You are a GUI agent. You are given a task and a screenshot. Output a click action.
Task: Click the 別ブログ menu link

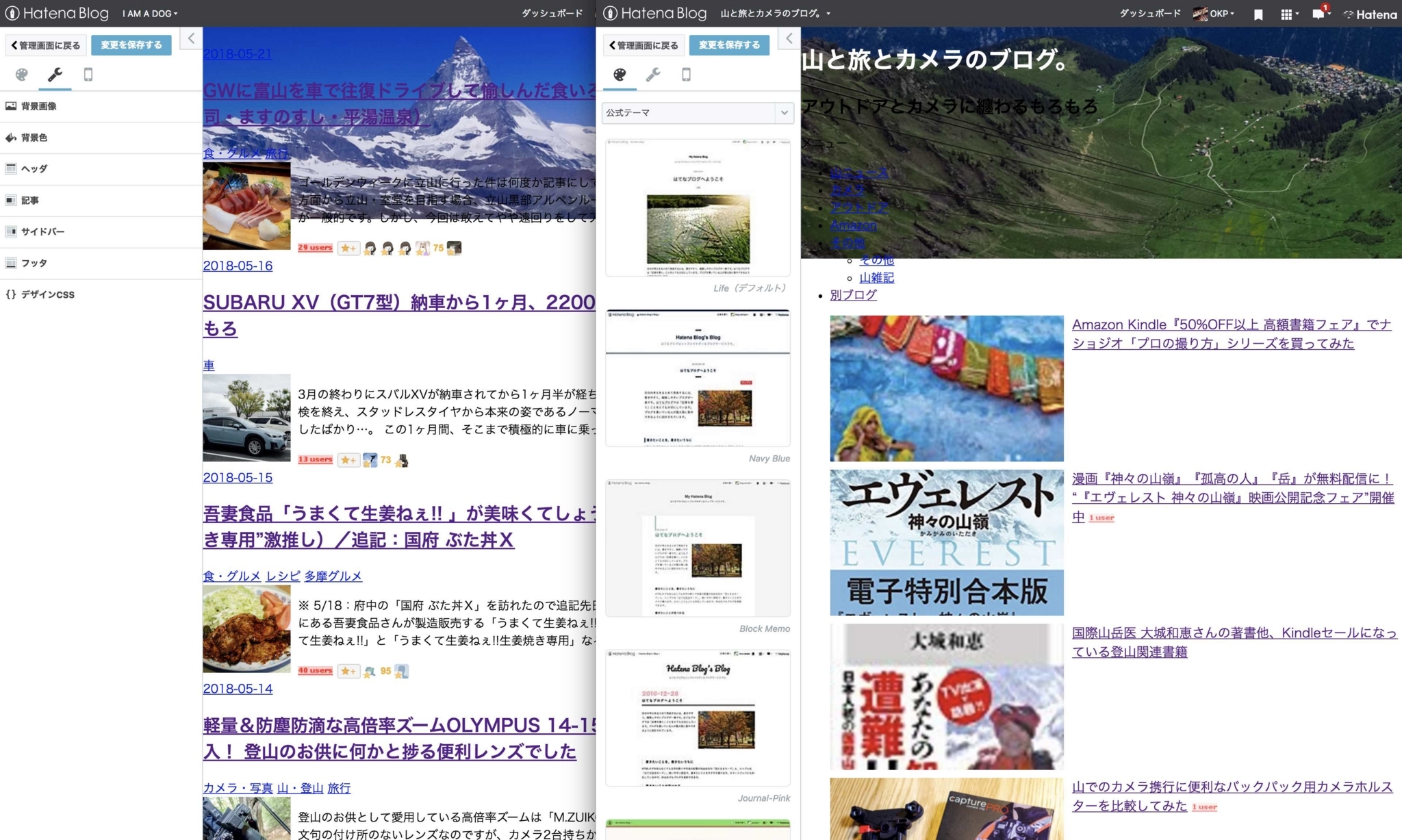[853, 295]
